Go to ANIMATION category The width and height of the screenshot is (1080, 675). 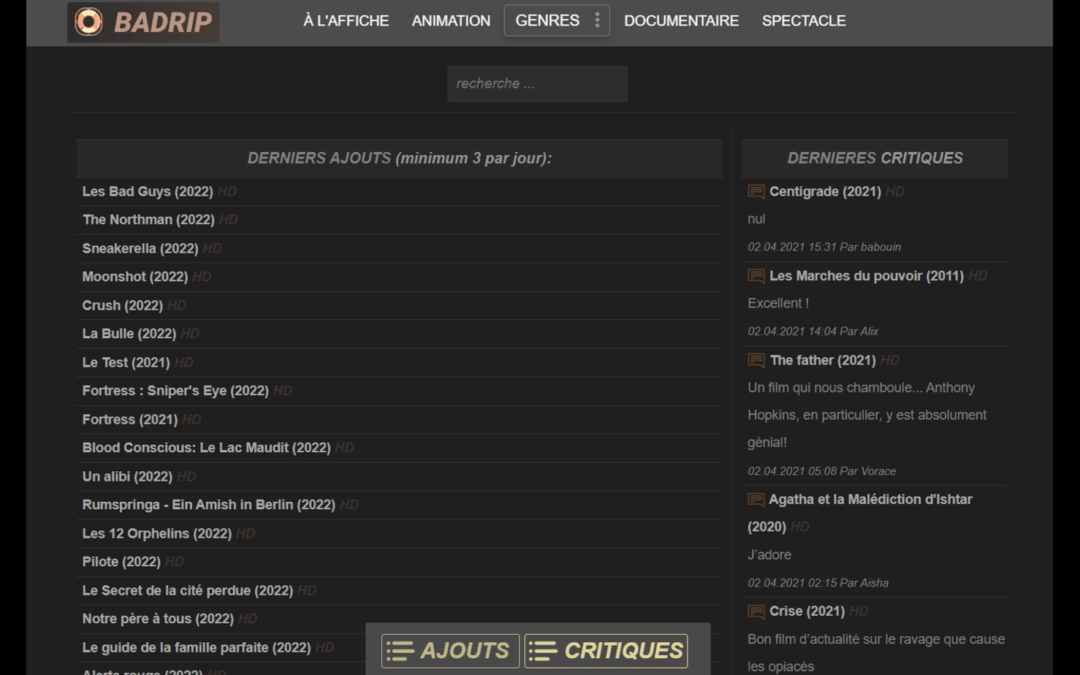(451, 21)
